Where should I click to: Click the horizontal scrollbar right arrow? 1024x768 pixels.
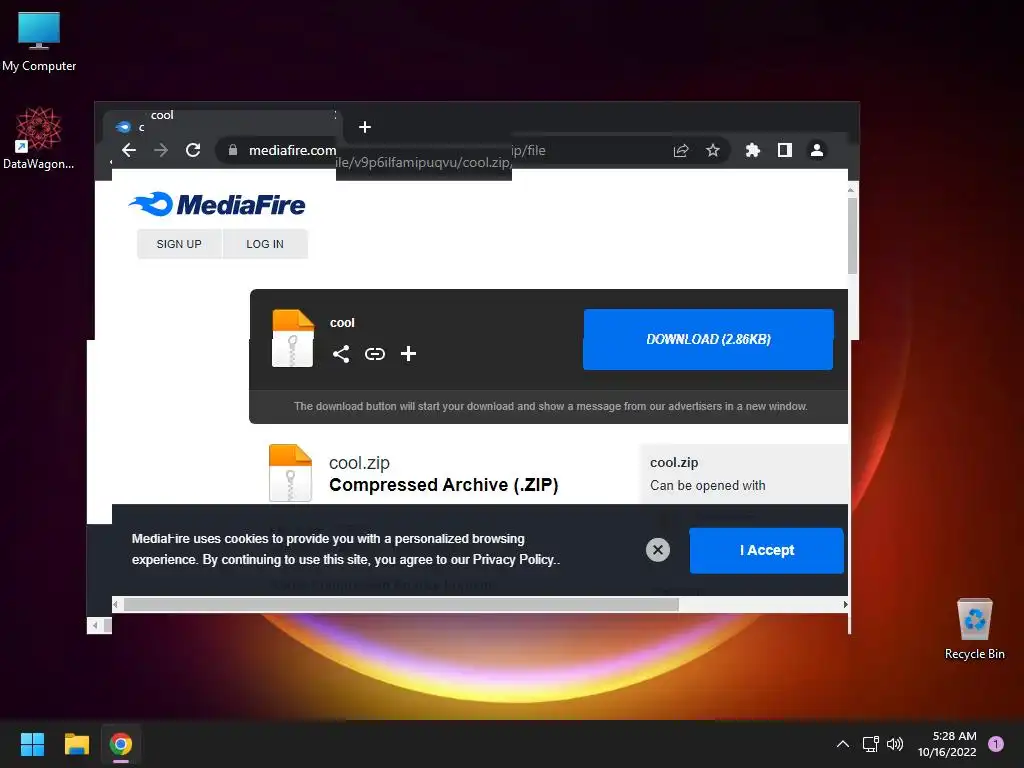[845, 605]
